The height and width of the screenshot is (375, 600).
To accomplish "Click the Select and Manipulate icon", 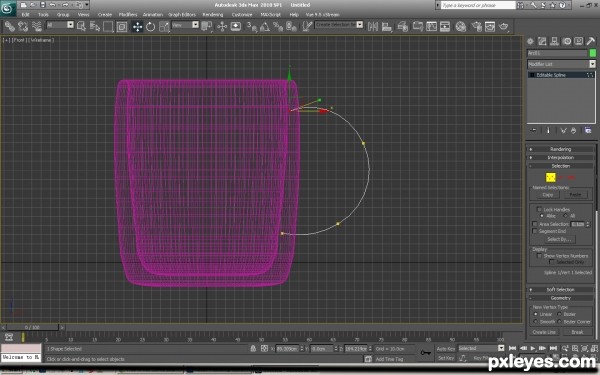I will point(222,26).
